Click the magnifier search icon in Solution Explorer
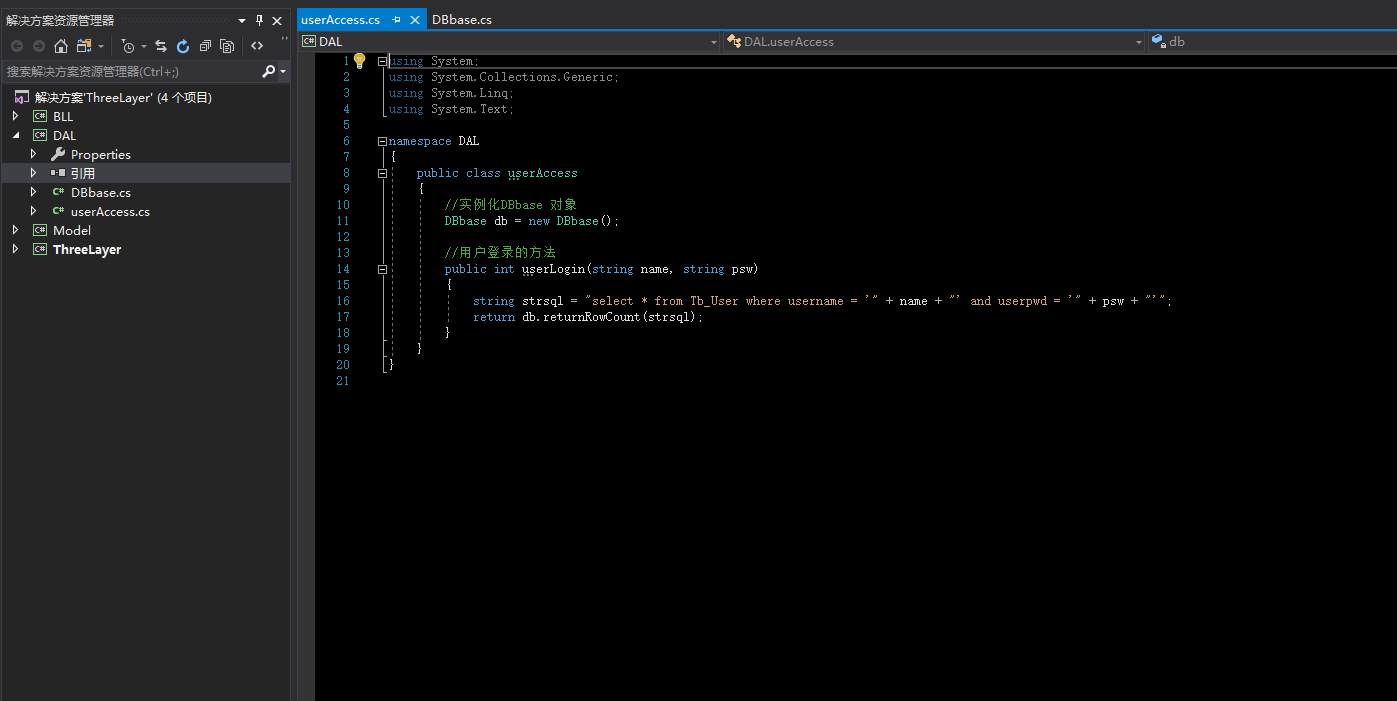1397x701 pixels. click(x=268, y=72)
